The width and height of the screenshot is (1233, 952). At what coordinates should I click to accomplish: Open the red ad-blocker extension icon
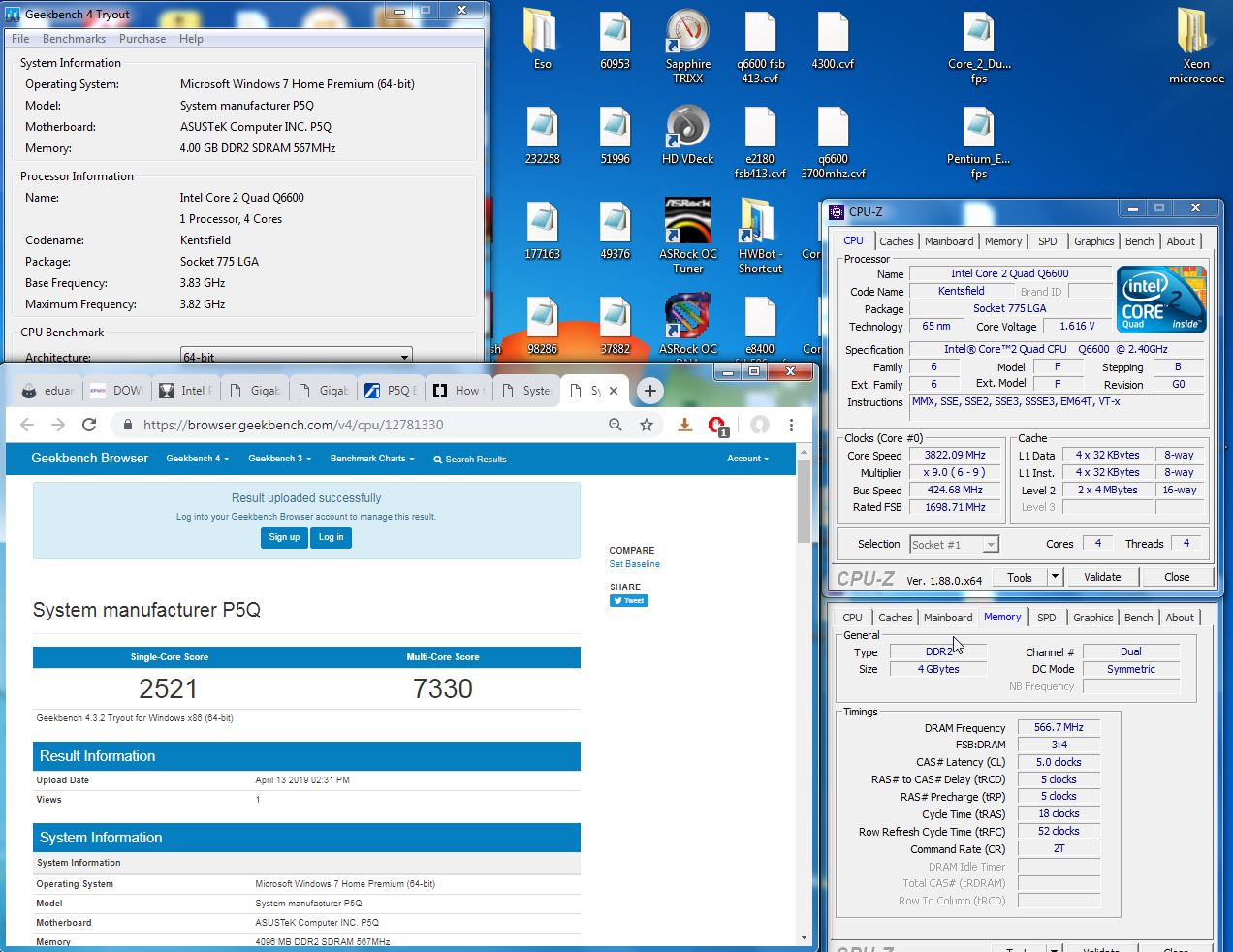(x=717, y=426)
